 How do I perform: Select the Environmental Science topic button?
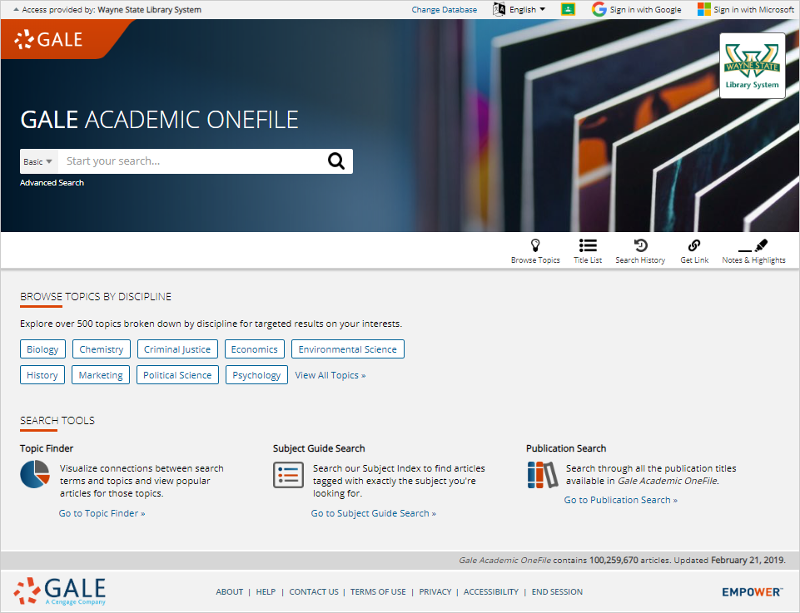pyautogui.click(x=347, y=349)
